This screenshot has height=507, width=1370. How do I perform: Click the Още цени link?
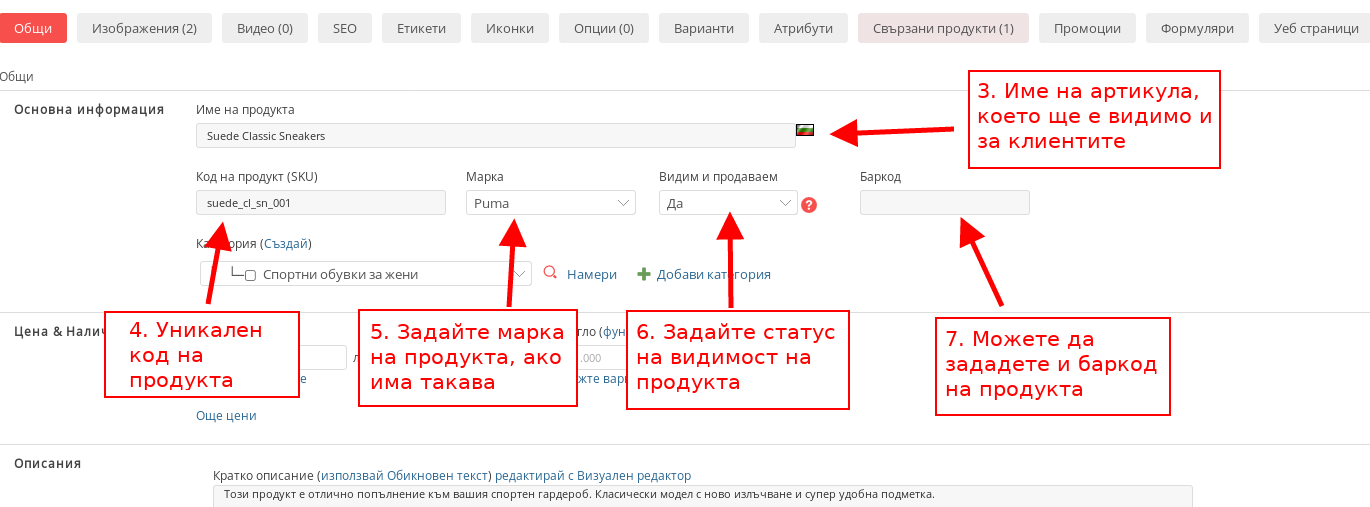click(226, 415)
